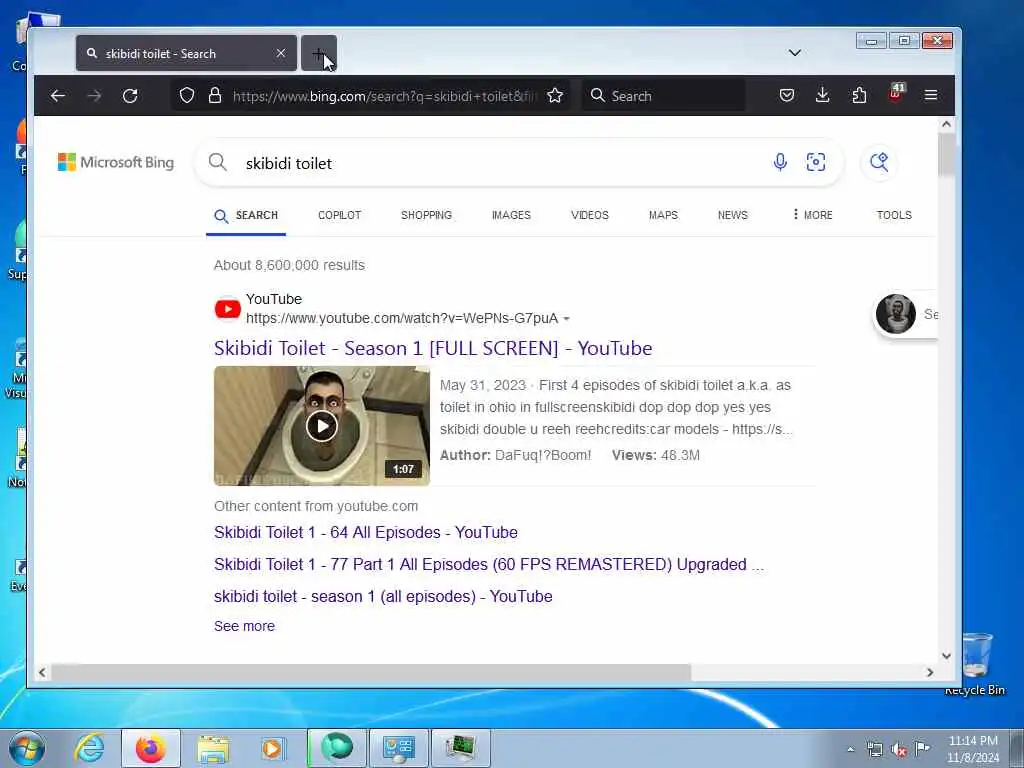Image resolution: width=1024 pixels, height=768 pixels.
Task: Click the muted volume tray icon
Action: [x=899, y=750]
